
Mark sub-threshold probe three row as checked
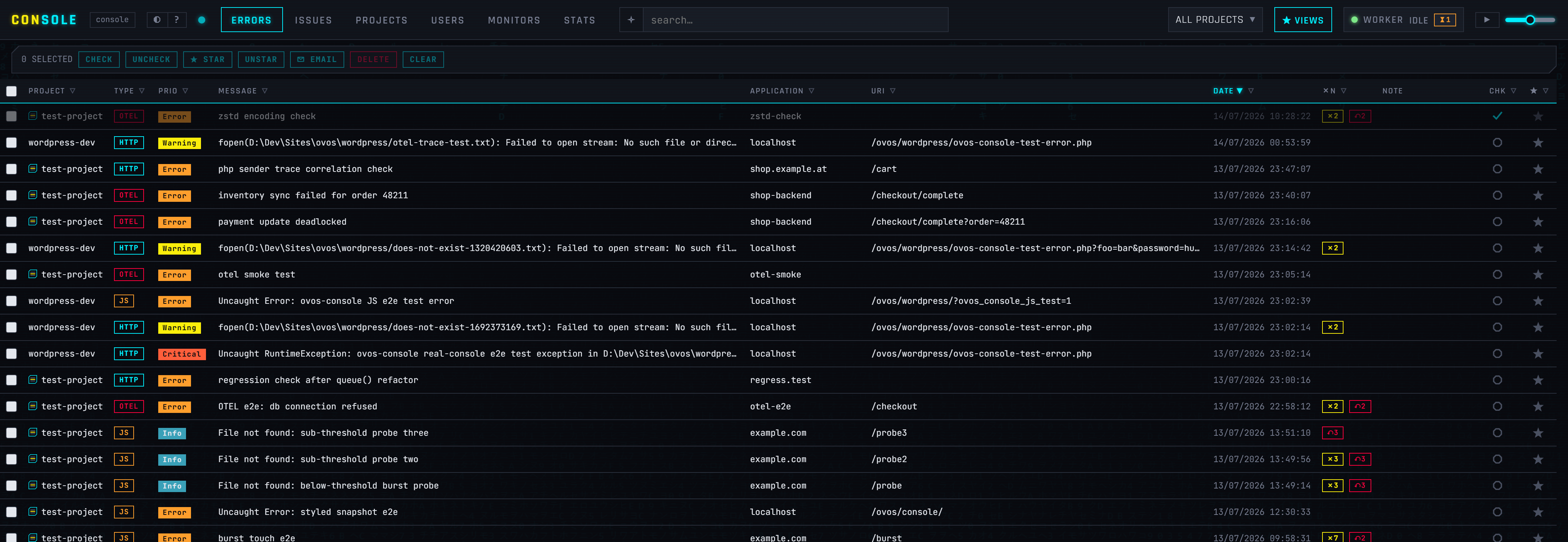[x=1497, y=433]
